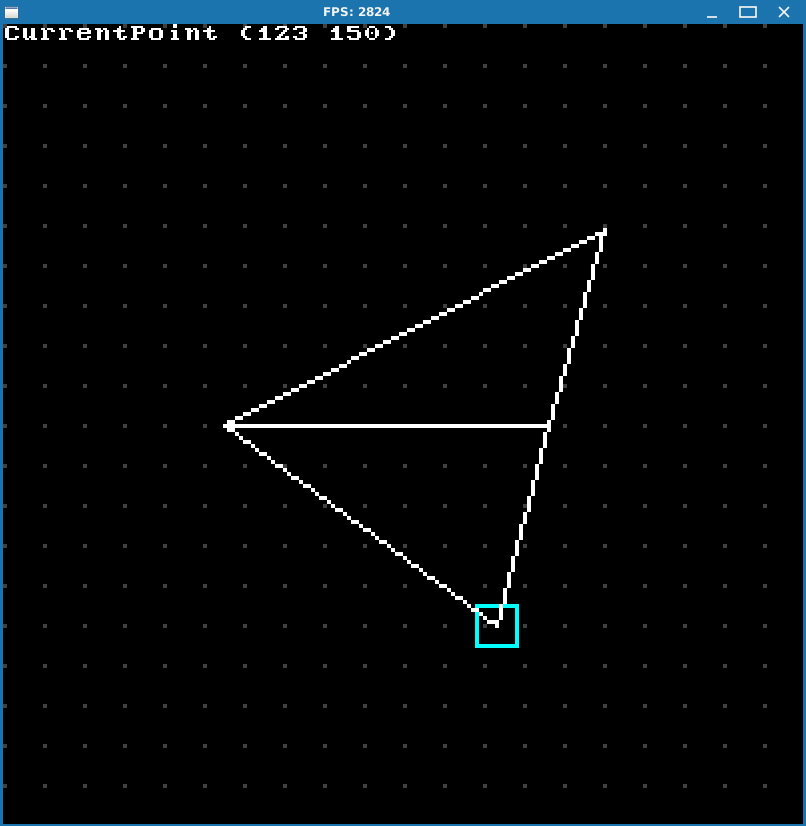806x826 pixels.
Task: Click the cyan square cursor marker
Action: pos(497,626)
